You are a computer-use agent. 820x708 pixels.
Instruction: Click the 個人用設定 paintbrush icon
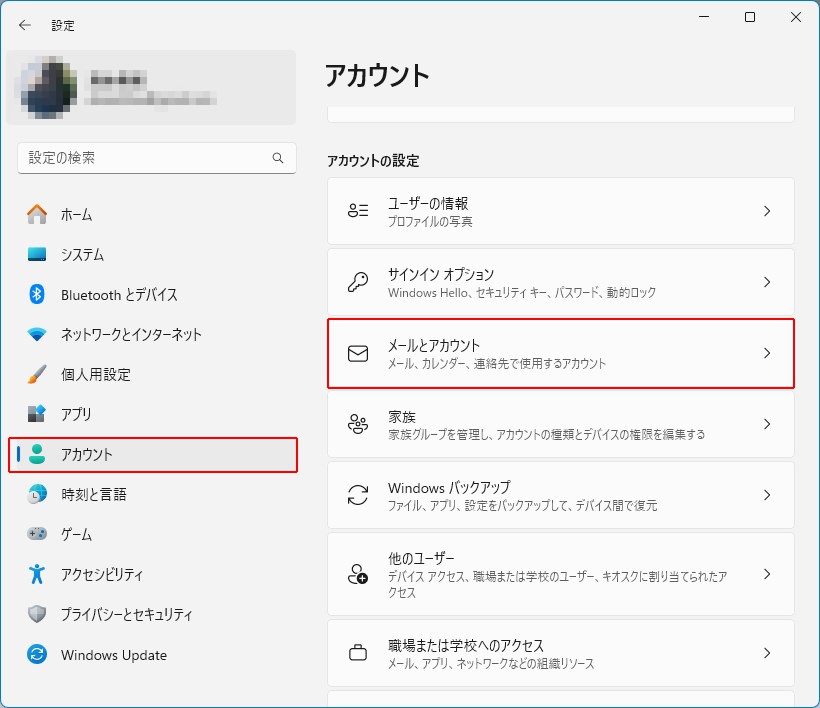[x=37, y=374]
